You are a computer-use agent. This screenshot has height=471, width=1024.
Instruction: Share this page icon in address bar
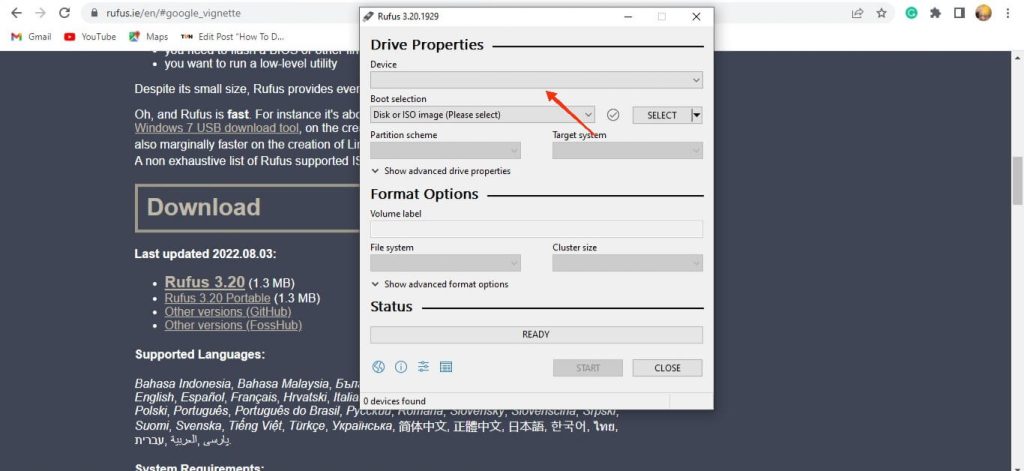(857, 13)
